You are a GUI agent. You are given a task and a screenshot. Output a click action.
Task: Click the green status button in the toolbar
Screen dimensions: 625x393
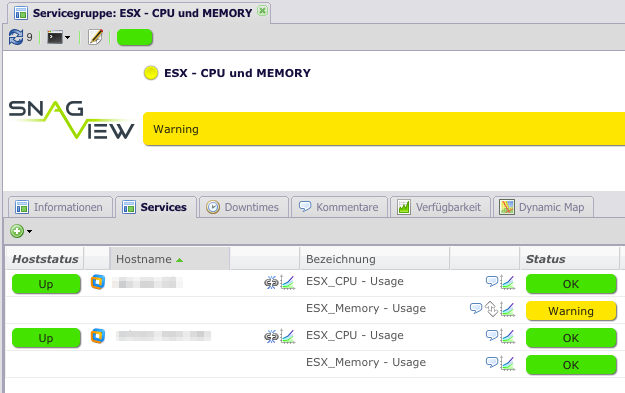pyautogui.click(x=135, y=37)
